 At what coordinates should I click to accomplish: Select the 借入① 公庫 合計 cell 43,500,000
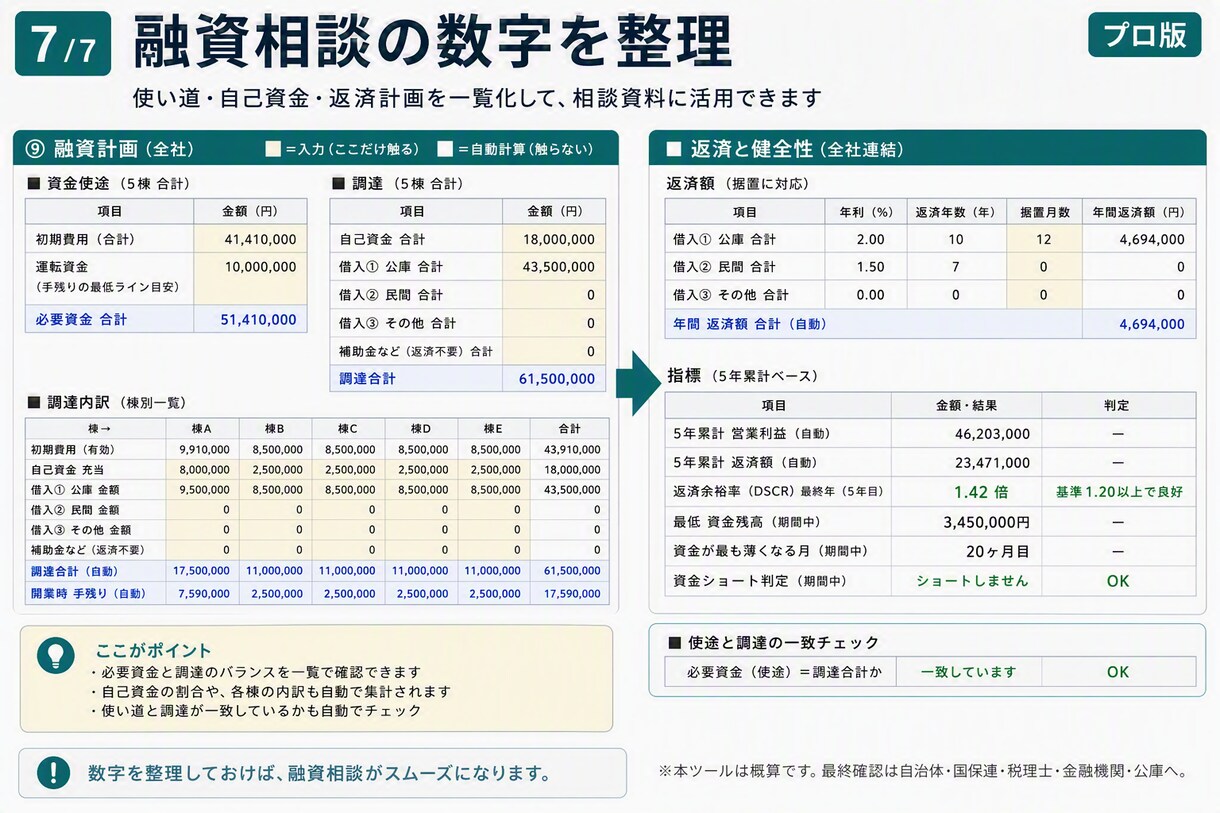[554, 267]
